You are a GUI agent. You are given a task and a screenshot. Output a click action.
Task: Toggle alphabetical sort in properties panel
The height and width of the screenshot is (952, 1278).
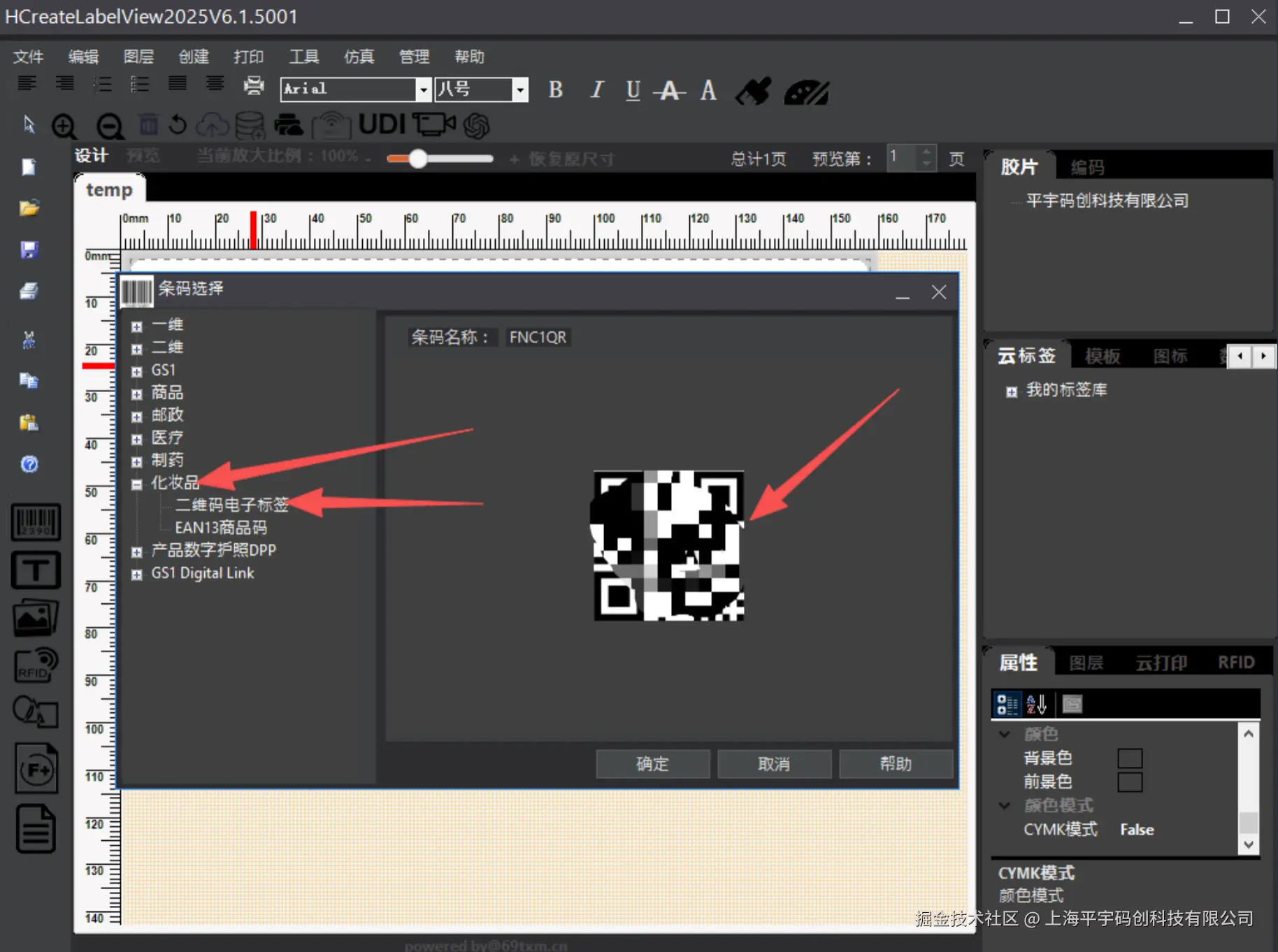pyautogui.click(x=1036, y=704)
